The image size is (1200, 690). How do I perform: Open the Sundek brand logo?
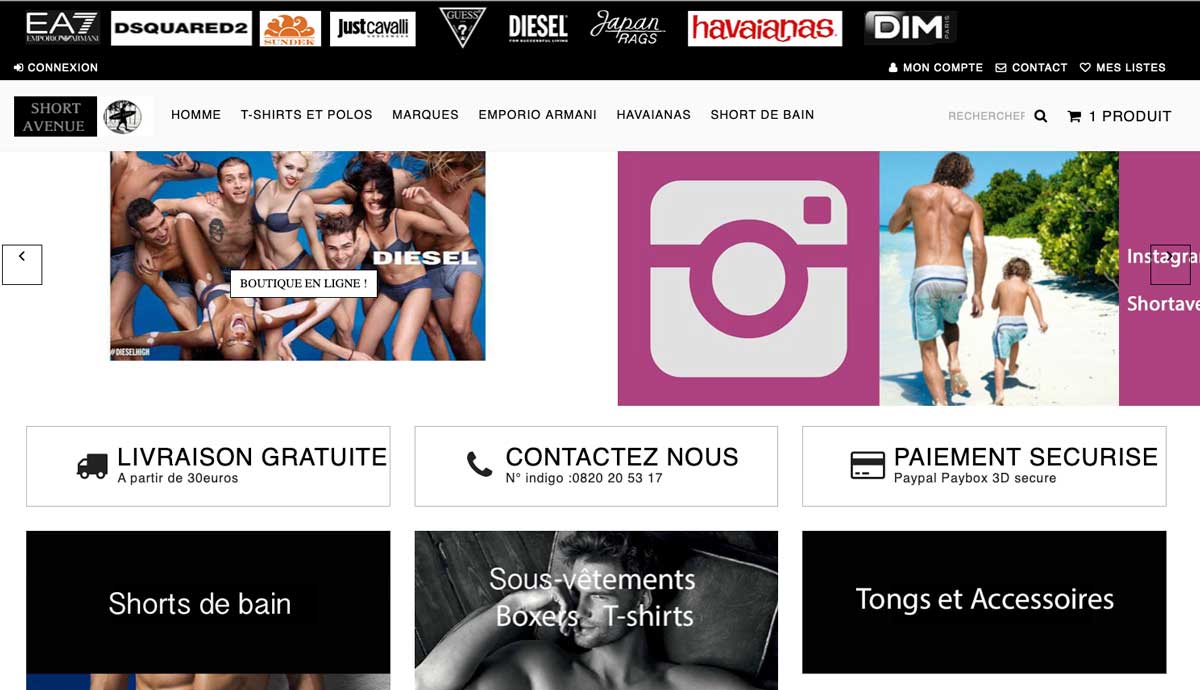pos(290,29)
